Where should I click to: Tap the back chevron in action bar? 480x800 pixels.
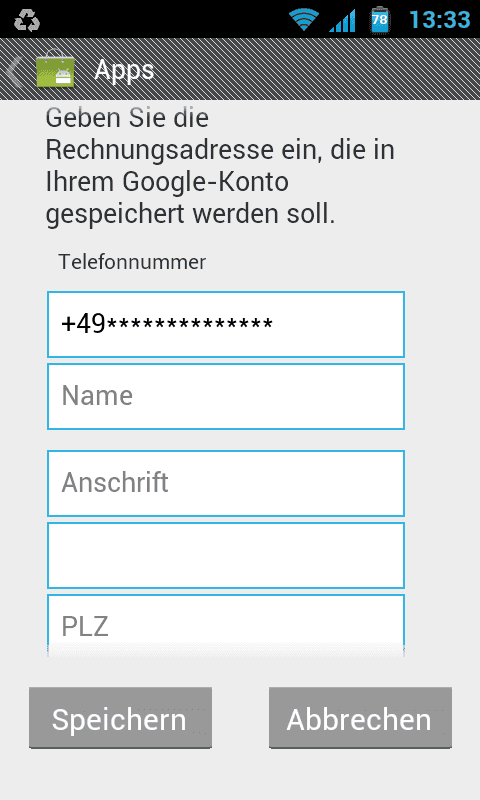tap(14, 70)
